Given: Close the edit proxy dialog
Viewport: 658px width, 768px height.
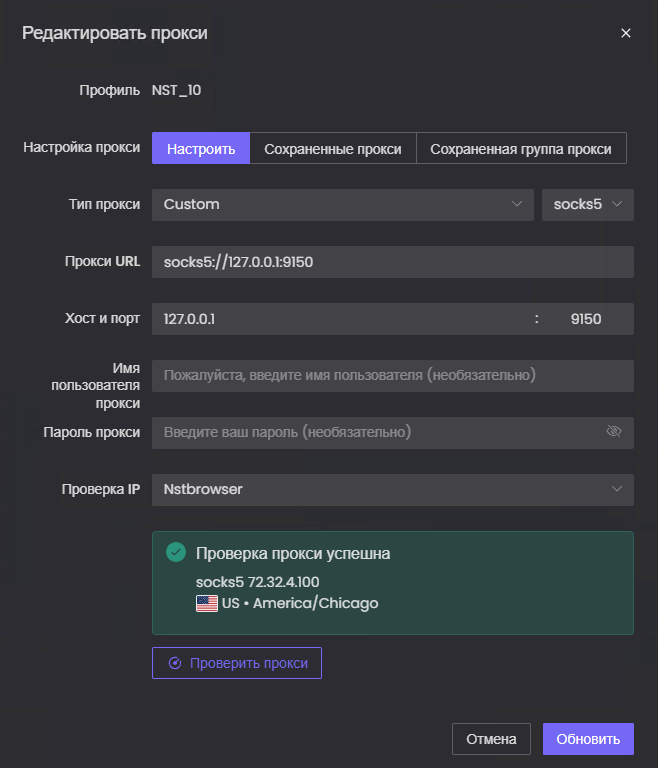Looking at the screenshot, I should 626,33.
